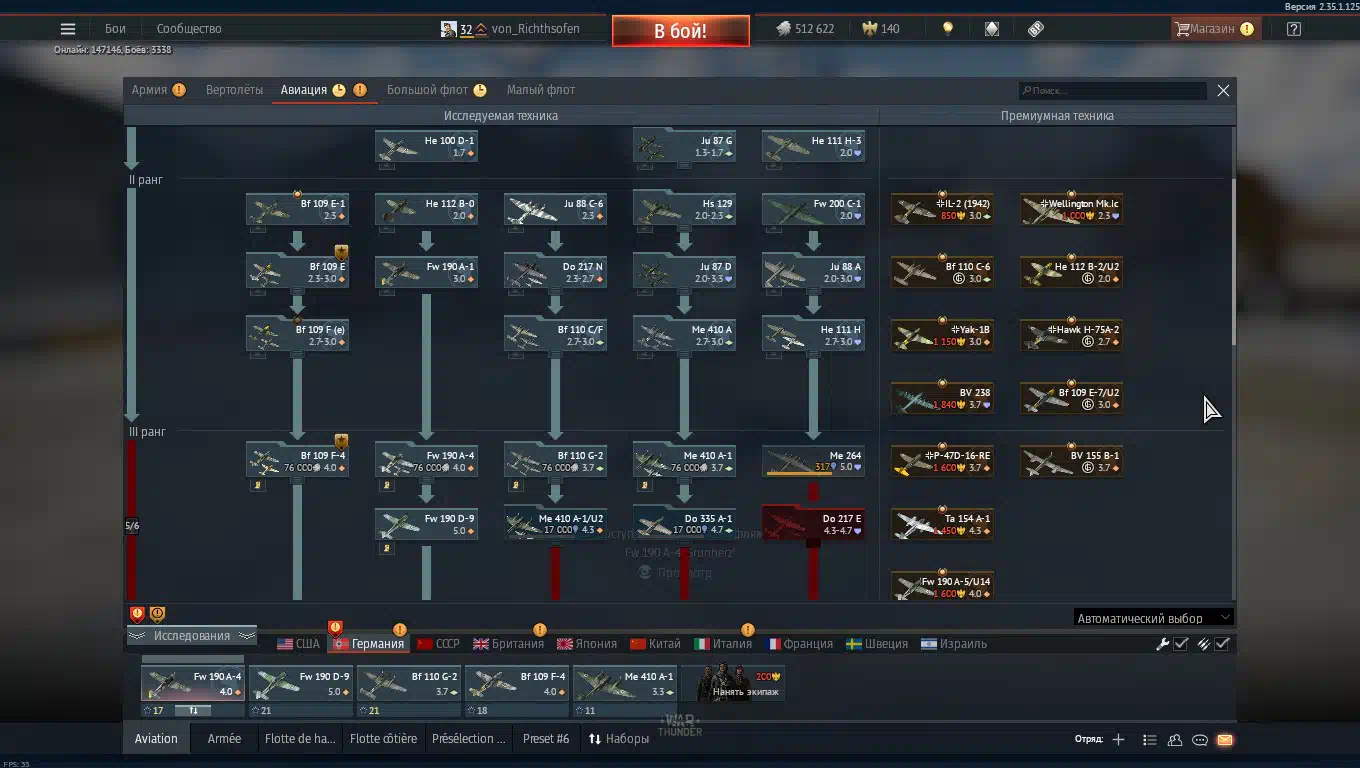The width and height of the screenshot is (1360, 768).
Task: Select the Израиль nation tab
Action: point(954,644)
